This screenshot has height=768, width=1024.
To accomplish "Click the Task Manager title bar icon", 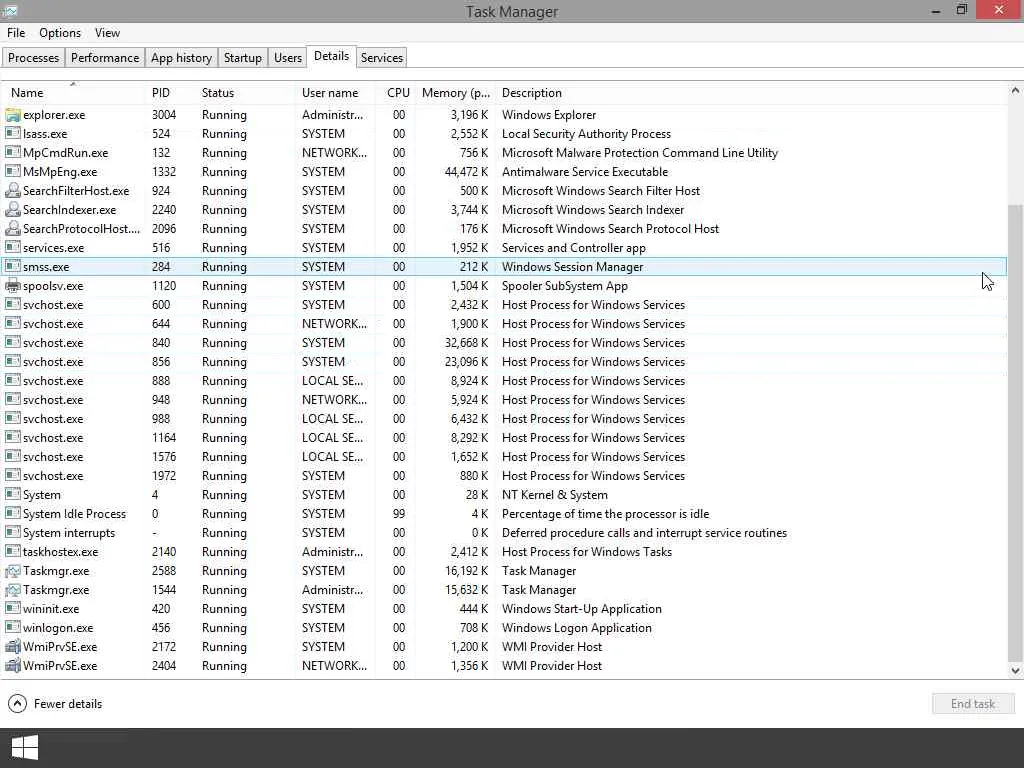I will [10, 11].
